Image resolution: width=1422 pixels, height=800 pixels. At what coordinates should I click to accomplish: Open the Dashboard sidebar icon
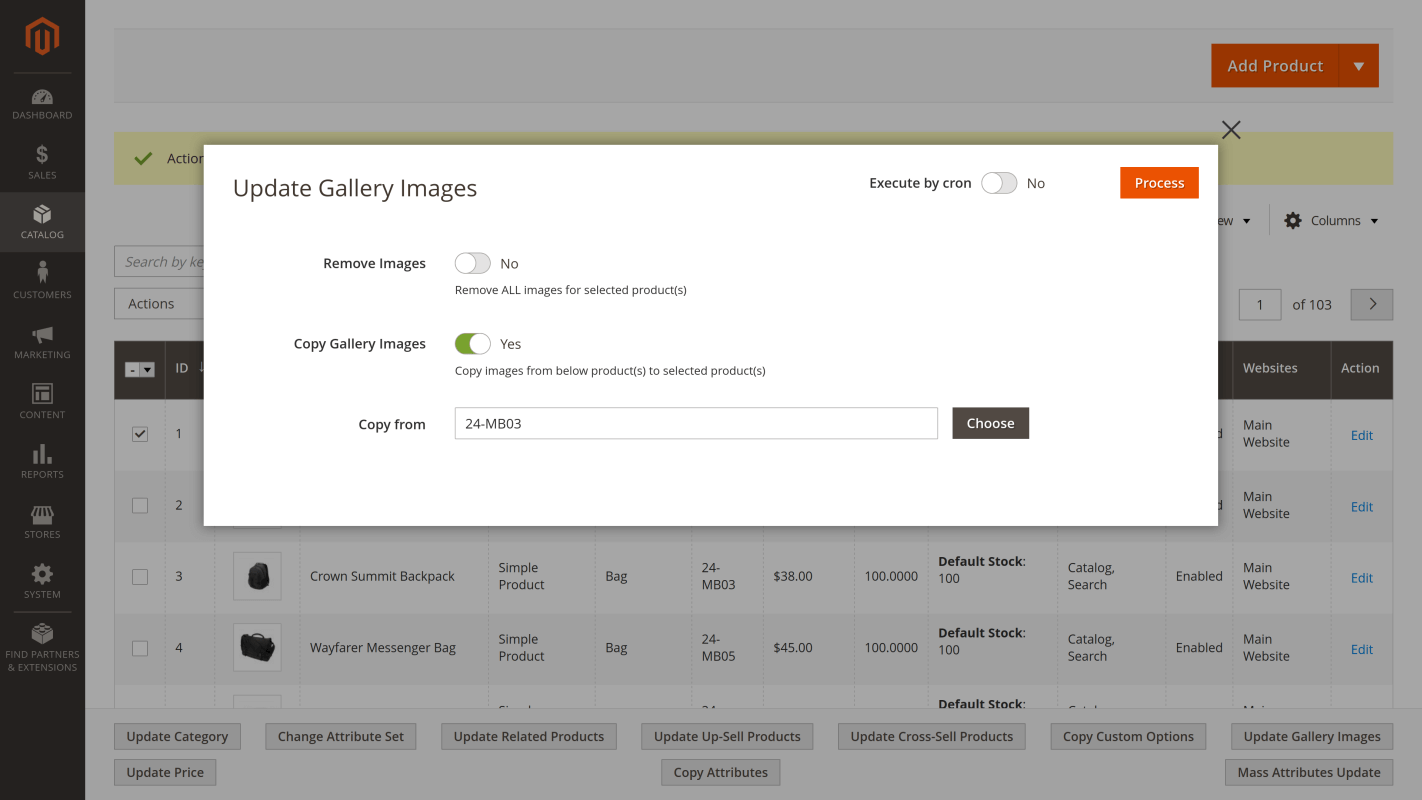42,98
